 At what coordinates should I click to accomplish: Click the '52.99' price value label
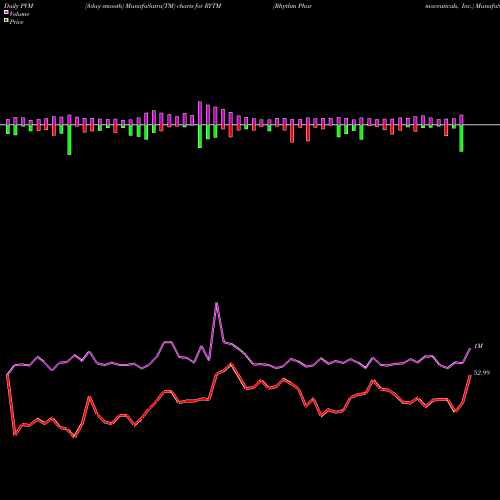[x=482, y=373]
